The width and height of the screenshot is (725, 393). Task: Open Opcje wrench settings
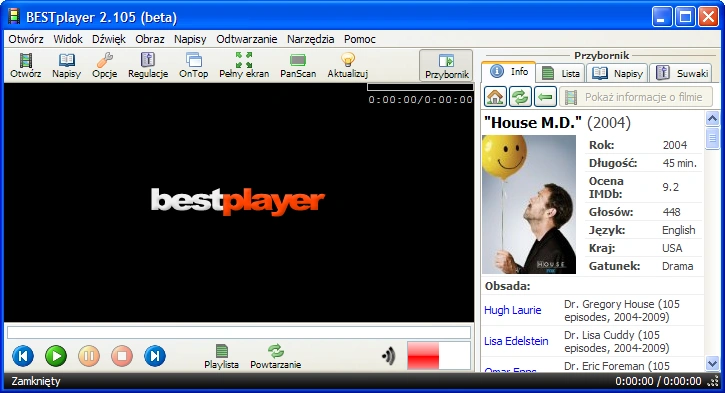104,65
